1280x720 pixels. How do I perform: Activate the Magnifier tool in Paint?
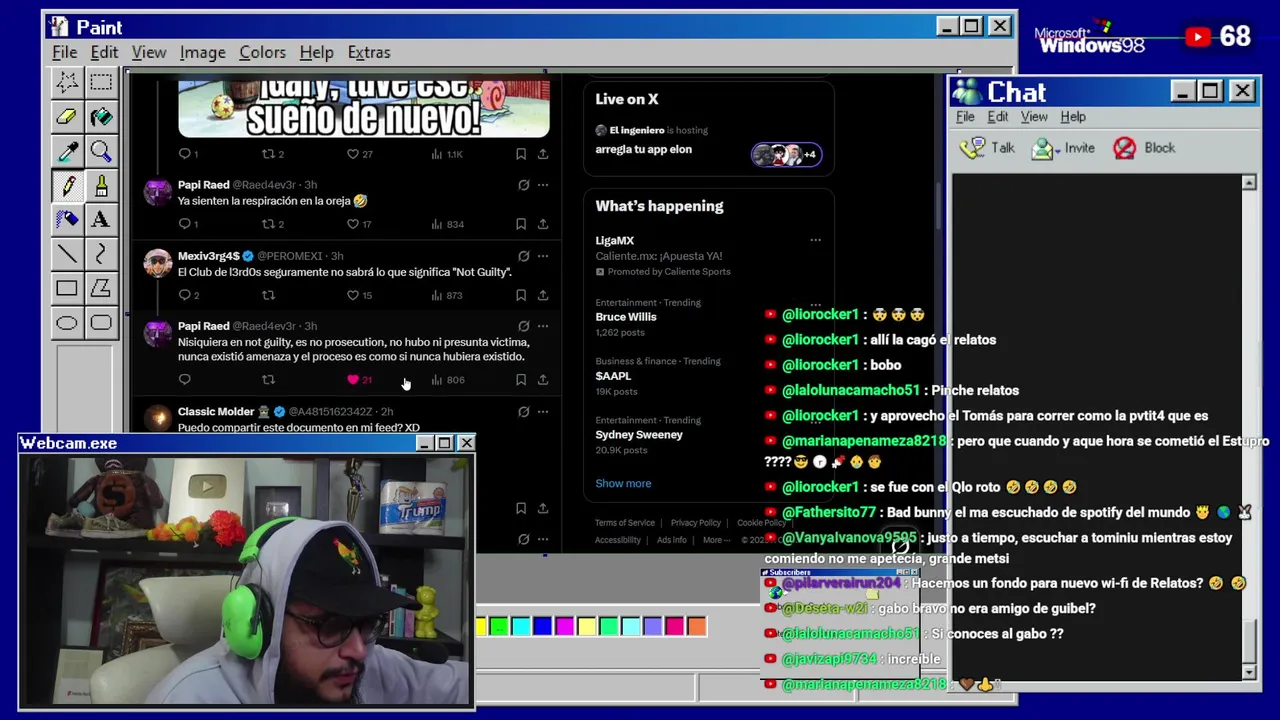[x=101, y=151]
